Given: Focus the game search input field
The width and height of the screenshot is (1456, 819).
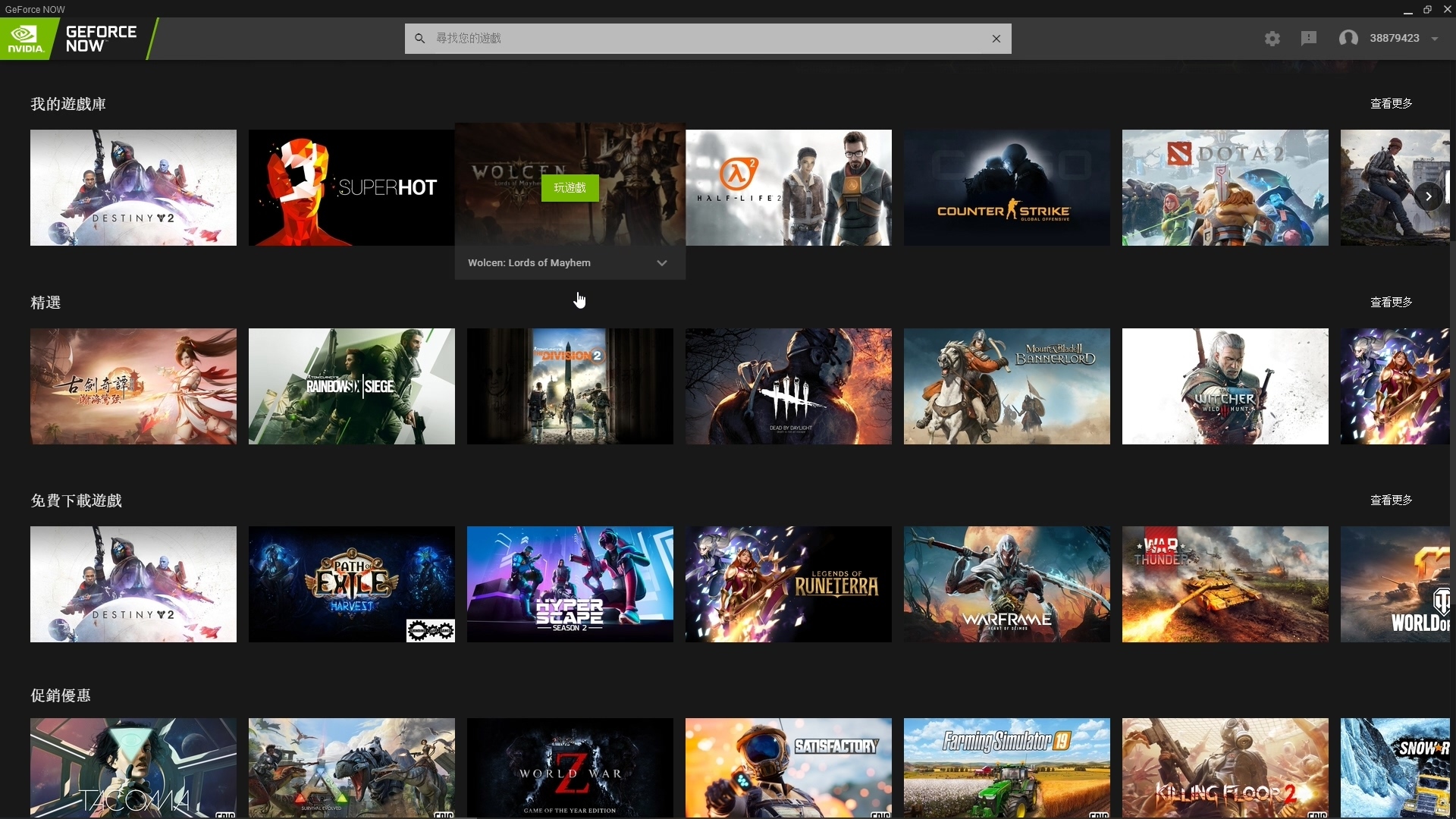Looking at the screenshot, I should 708,39.
